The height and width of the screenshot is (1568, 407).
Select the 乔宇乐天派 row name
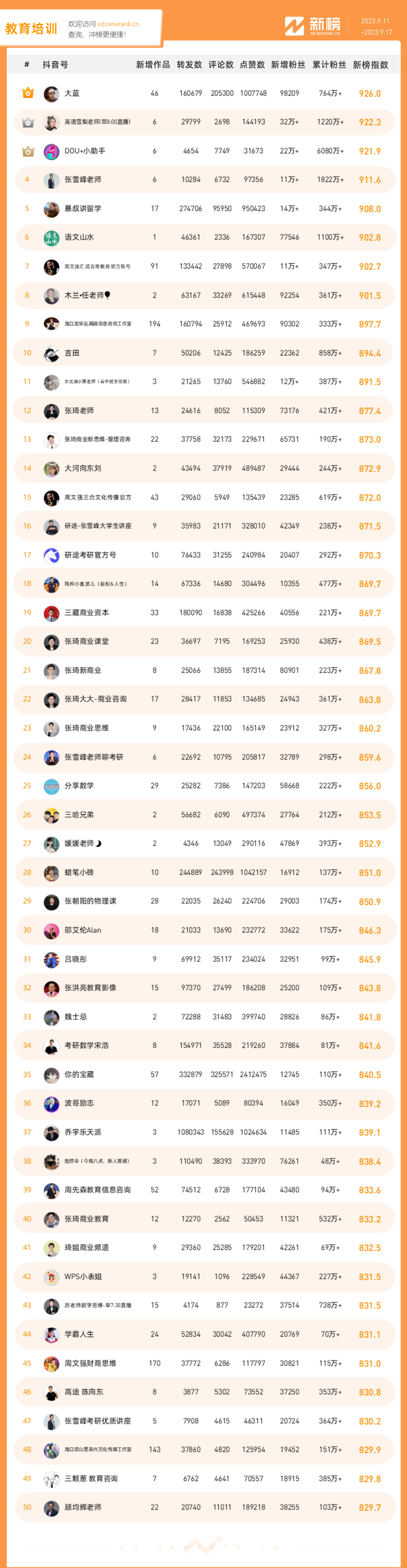click(x=83, y=1132)
